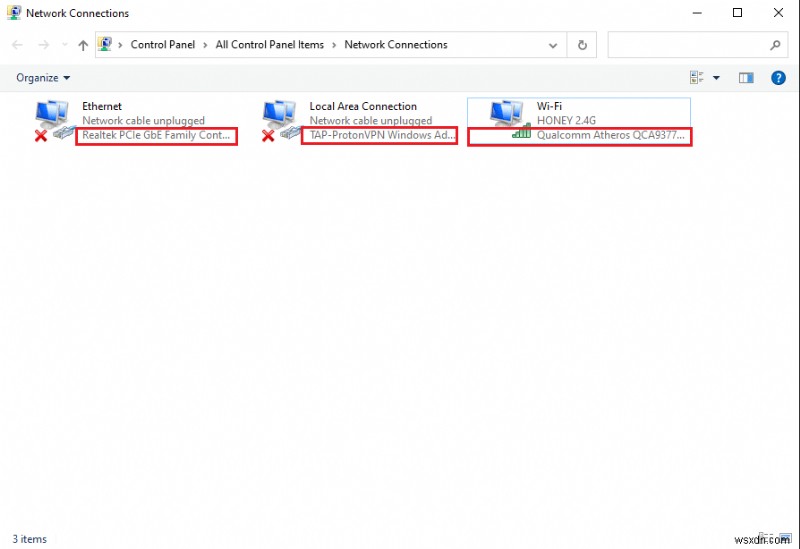Click the Wi-Fi connection name
The image size is (800, 549).
click(549, 106)
